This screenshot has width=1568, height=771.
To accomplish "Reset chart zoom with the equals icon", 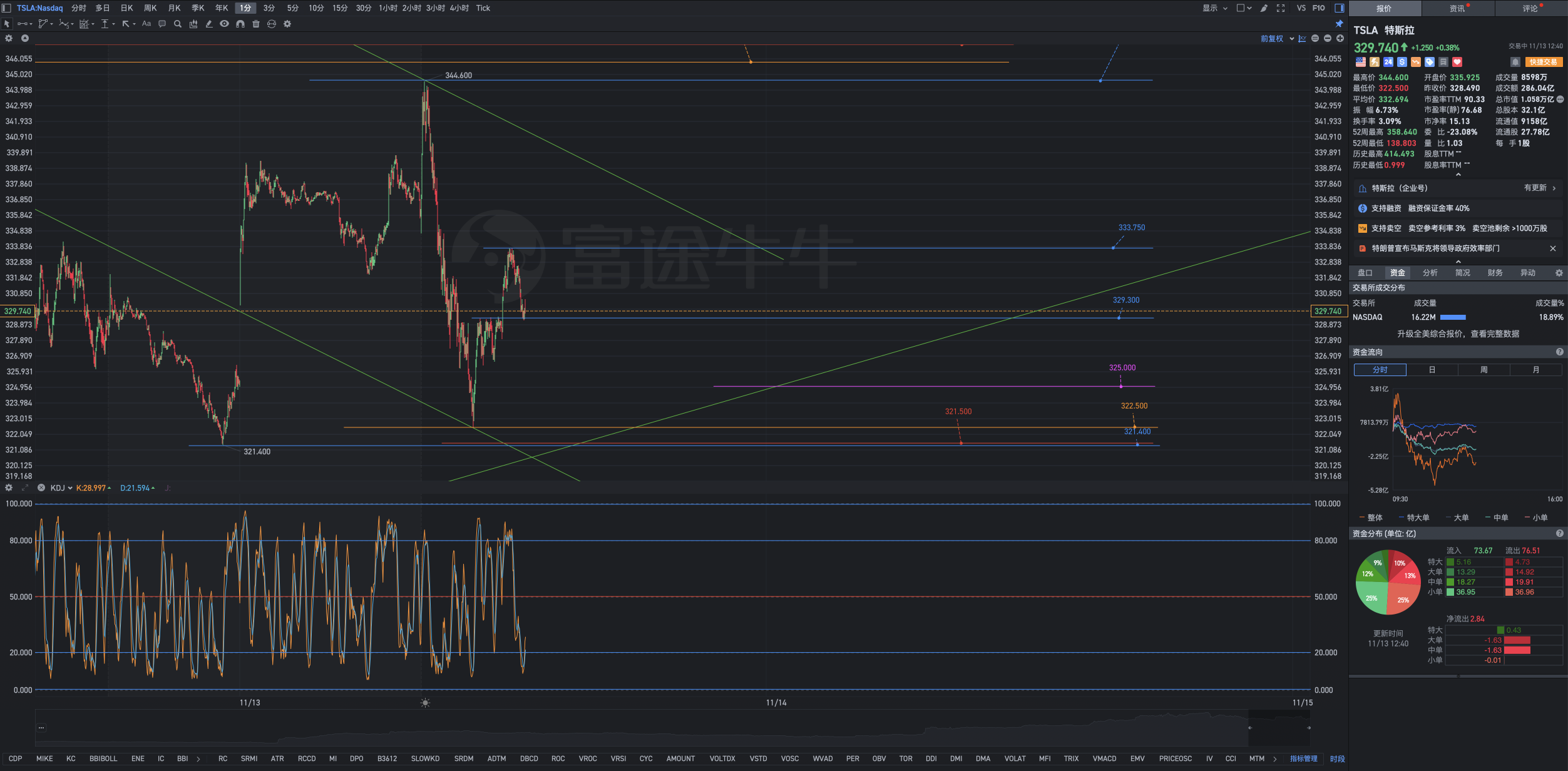I will (1315, 39).
